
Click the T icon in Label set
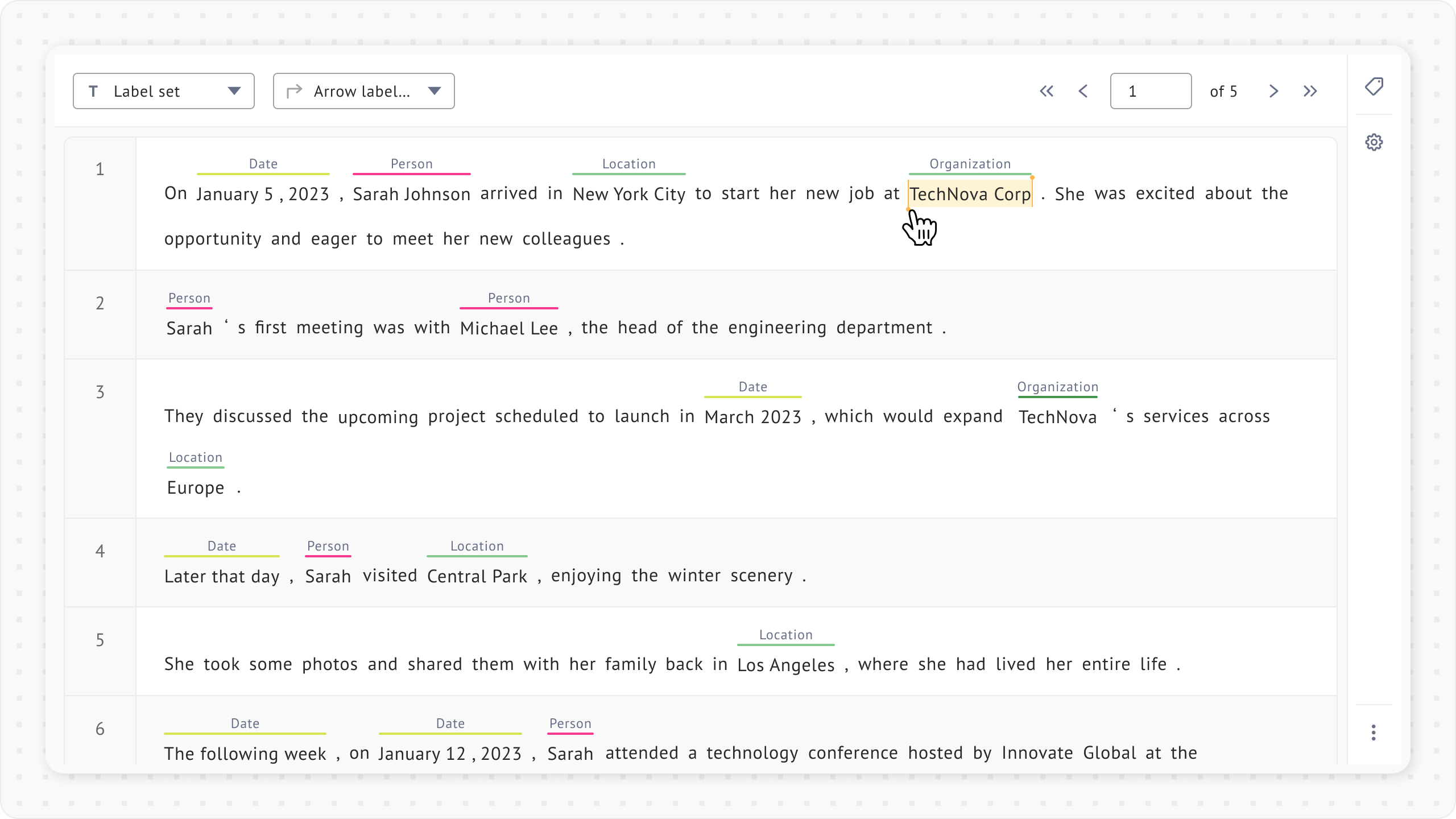94,91
